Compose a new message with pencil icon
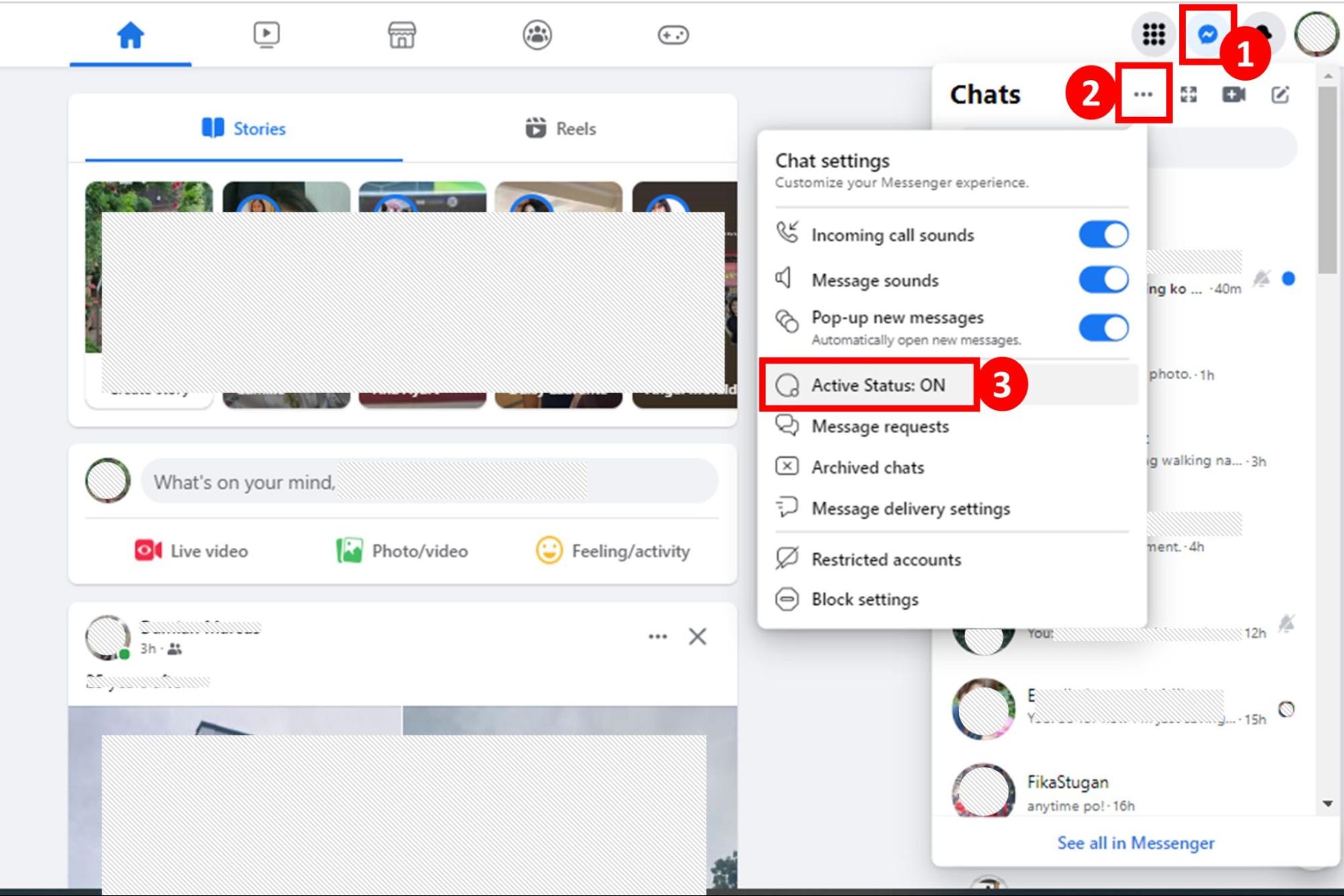The width and height of the screenshot is (1344, 896). pyautogui.click(x=1280, y=94)
